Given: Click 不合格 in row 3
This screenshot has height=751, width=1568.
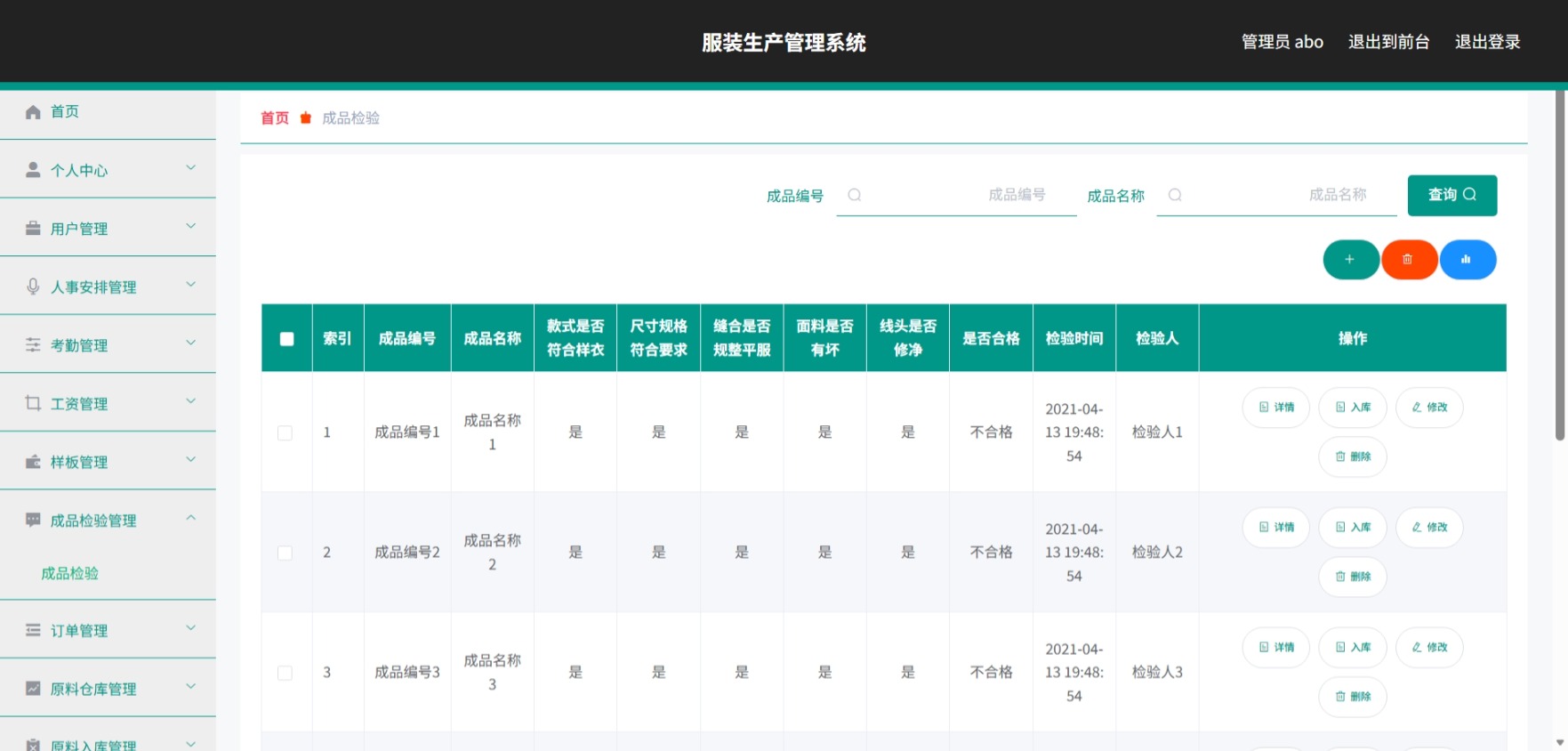Looking at the screenshot, I should click(x=991, y=673).
